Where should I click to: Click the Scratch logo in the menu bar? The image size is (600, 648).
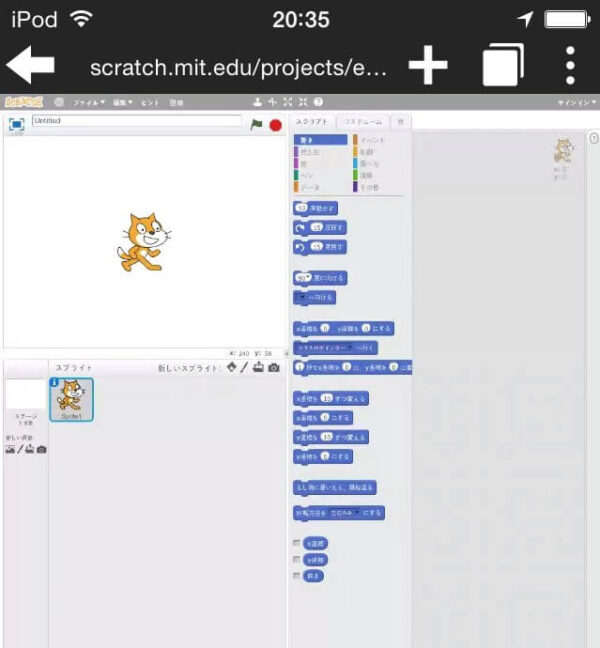point(24,102)
